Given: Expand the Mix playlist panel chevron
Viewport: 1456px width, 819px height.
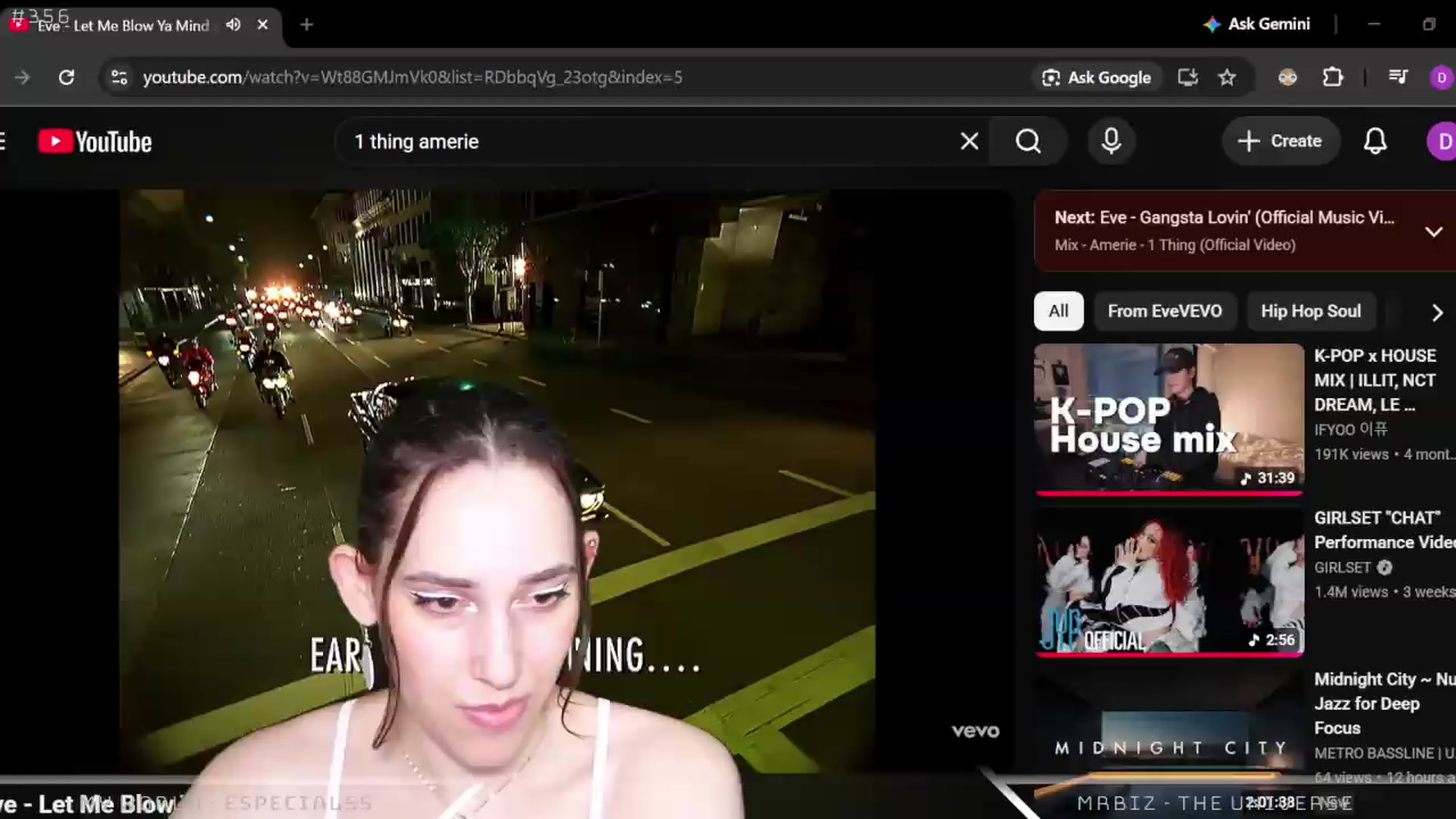Looking at the screenshot, I should coord(1433,232).
